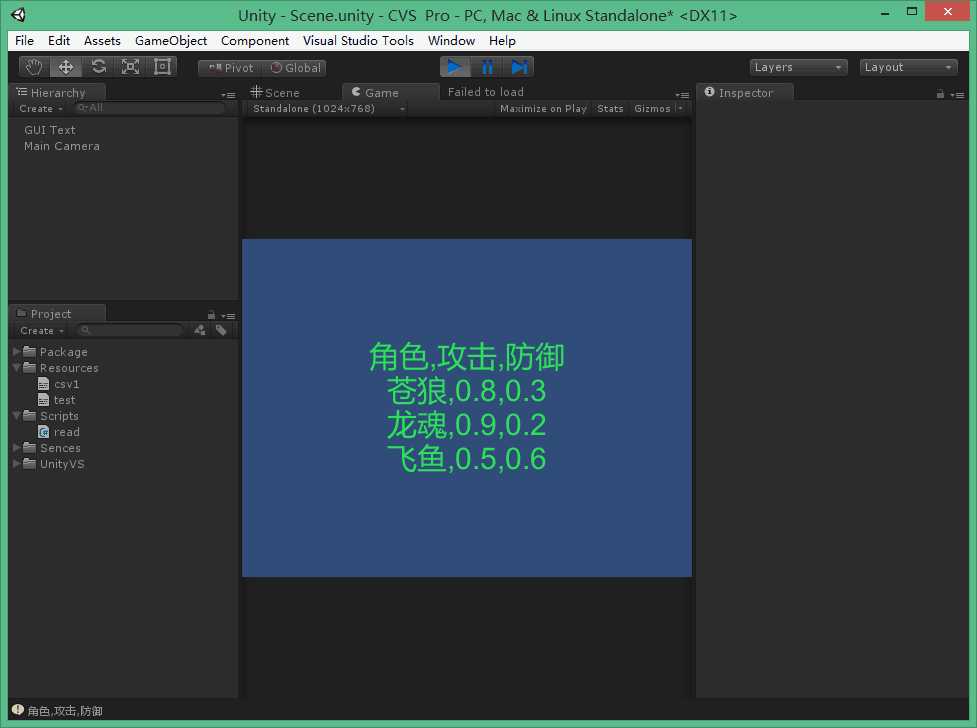This screenshot has height=728, width=977.
Task: Click the Pause button
Action: click(x=487, y=67)
